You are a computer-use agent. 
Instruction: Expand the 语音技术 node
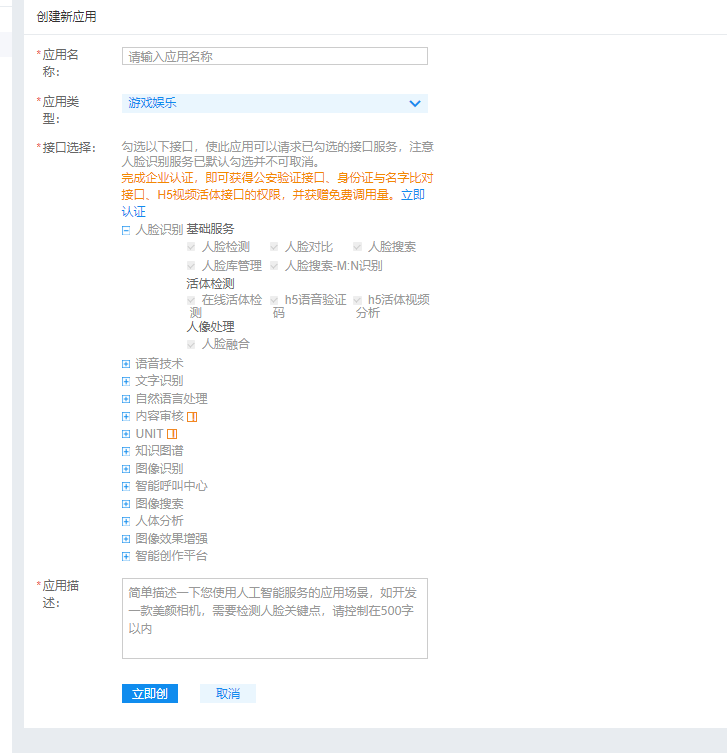(x=126, y=364)
